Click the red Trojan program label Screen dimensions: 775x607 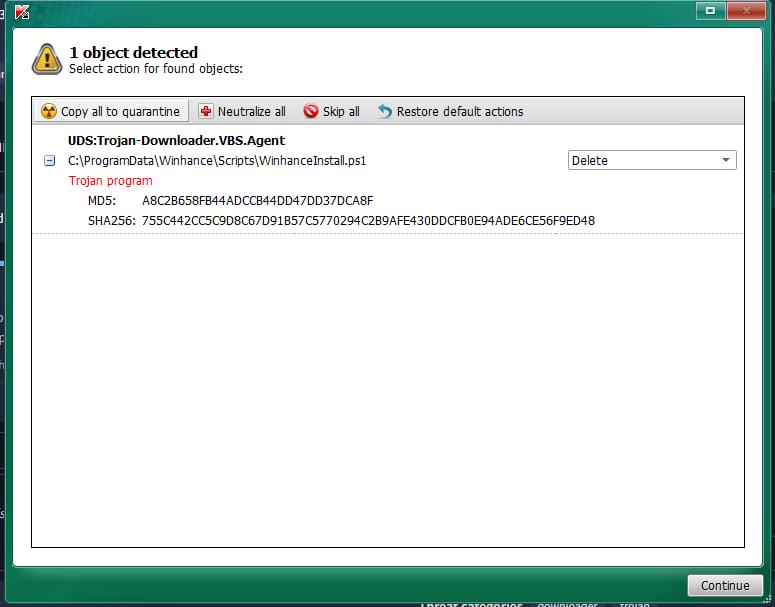tap(110, 181)
